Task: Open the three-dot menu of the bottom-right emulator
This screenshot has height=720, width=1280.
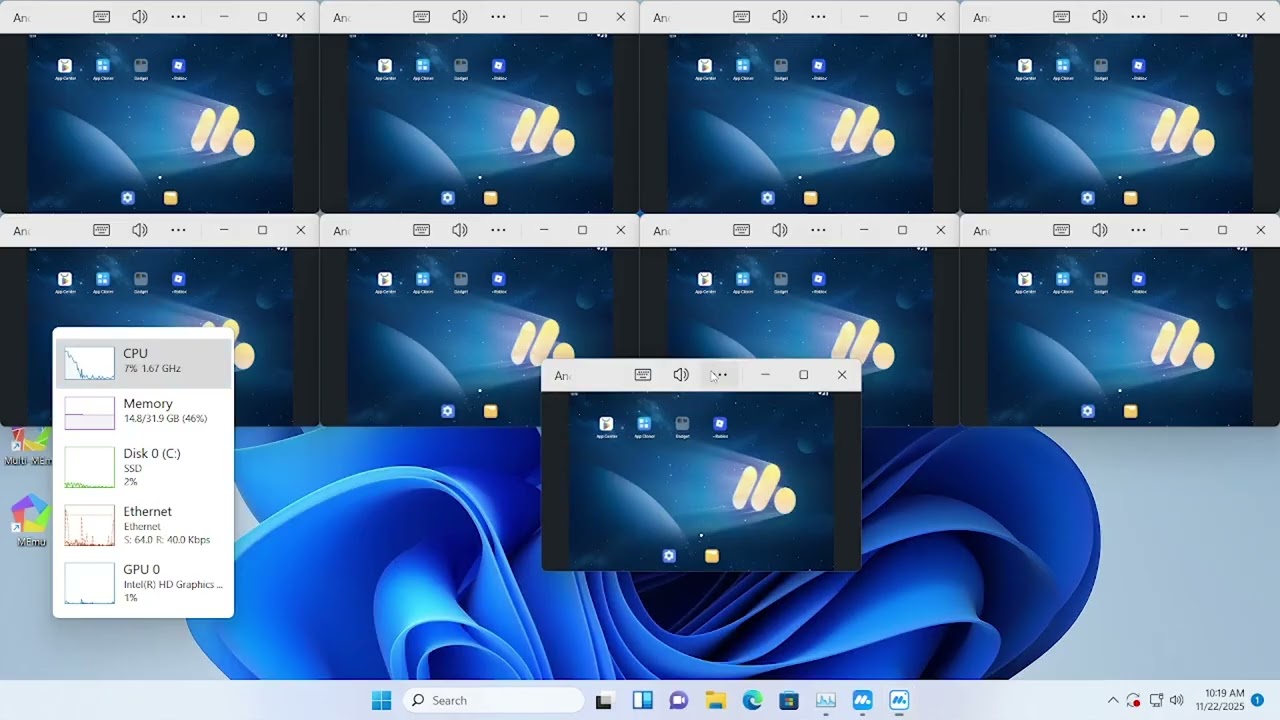Action: pos(1138,230)
